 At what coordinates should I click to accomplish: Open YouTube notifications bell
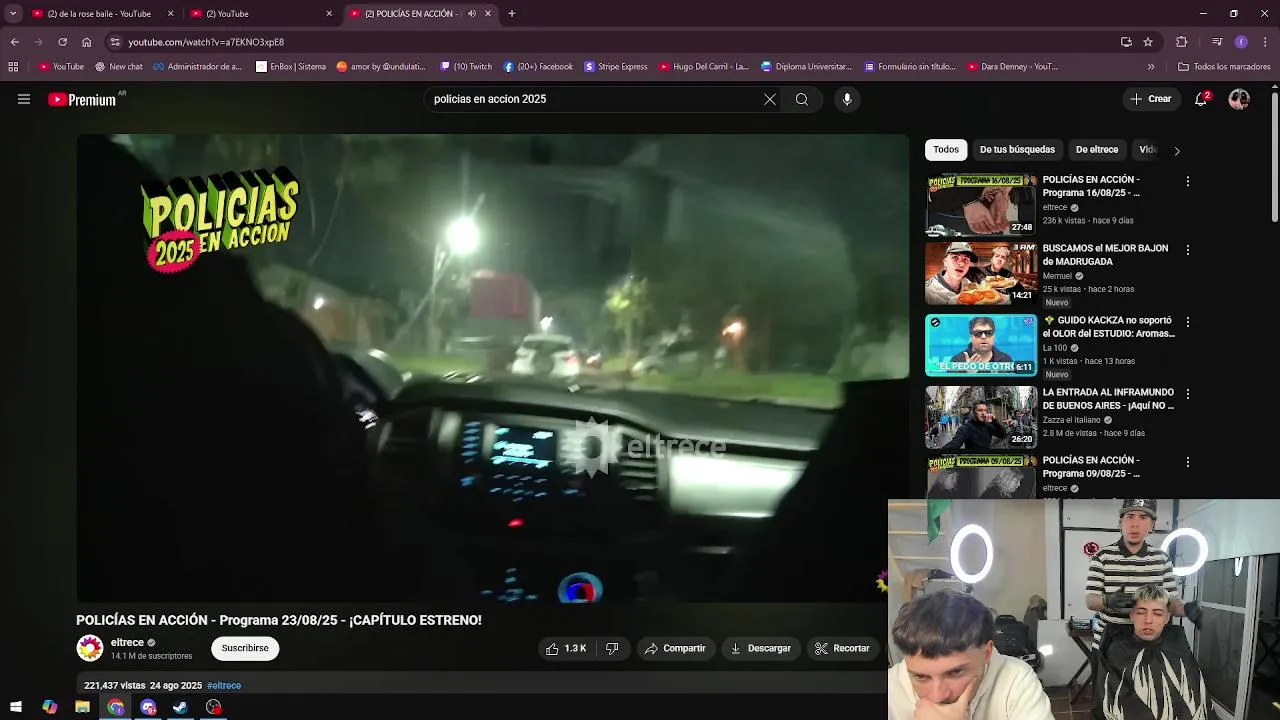[x=1201, y=99]
